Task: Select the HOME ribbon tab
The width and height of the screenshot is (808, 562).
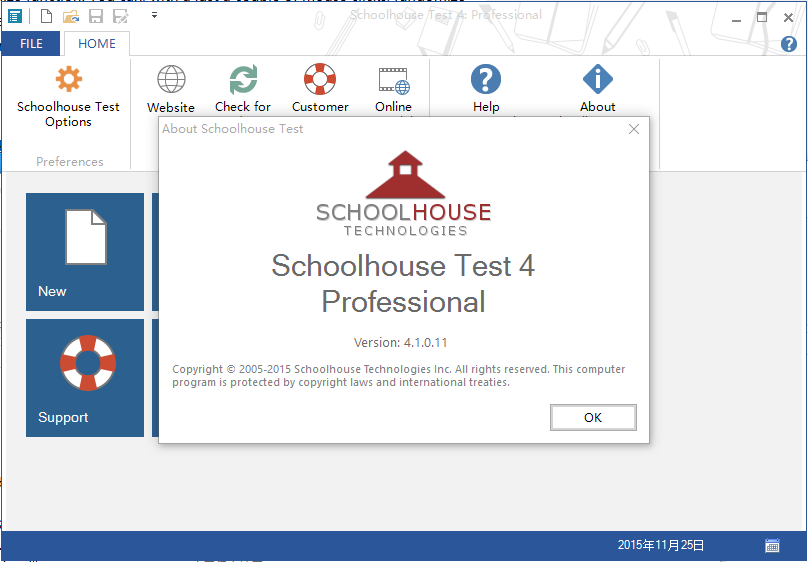Action: (x=97, y=44)
